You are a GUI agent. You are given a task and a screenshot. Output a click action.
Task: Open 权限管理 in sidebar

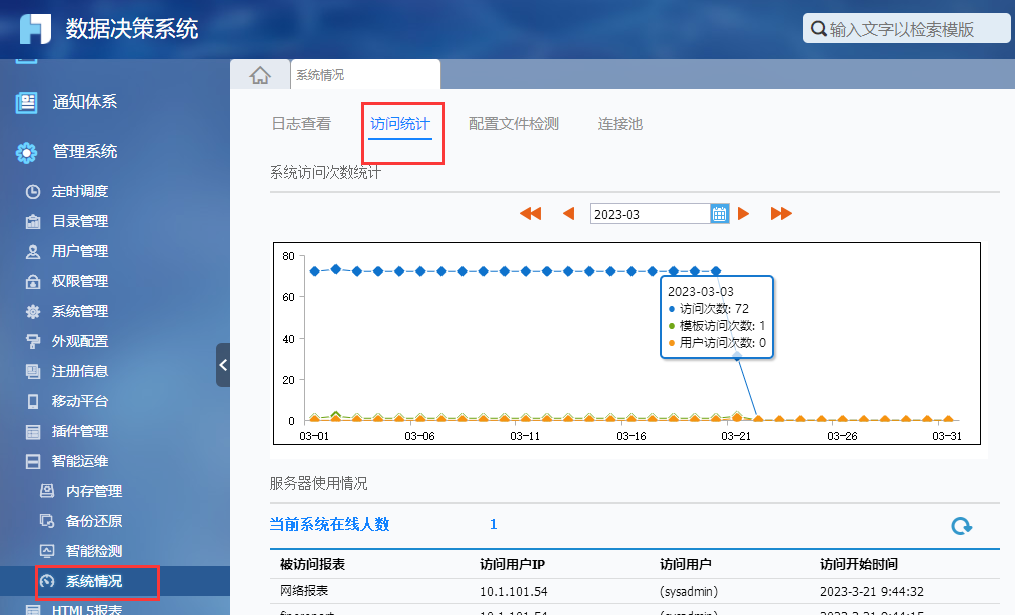[x=80, y=282]
